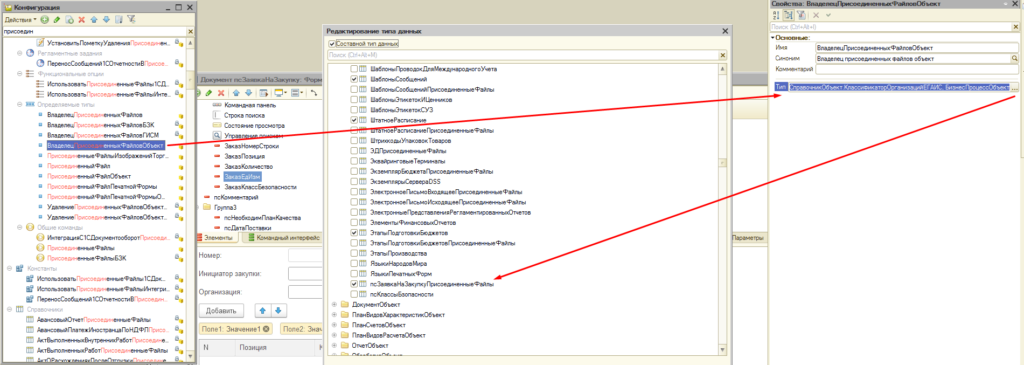Sort properties alphabetically in Свойства toolbar

(776, 14)
